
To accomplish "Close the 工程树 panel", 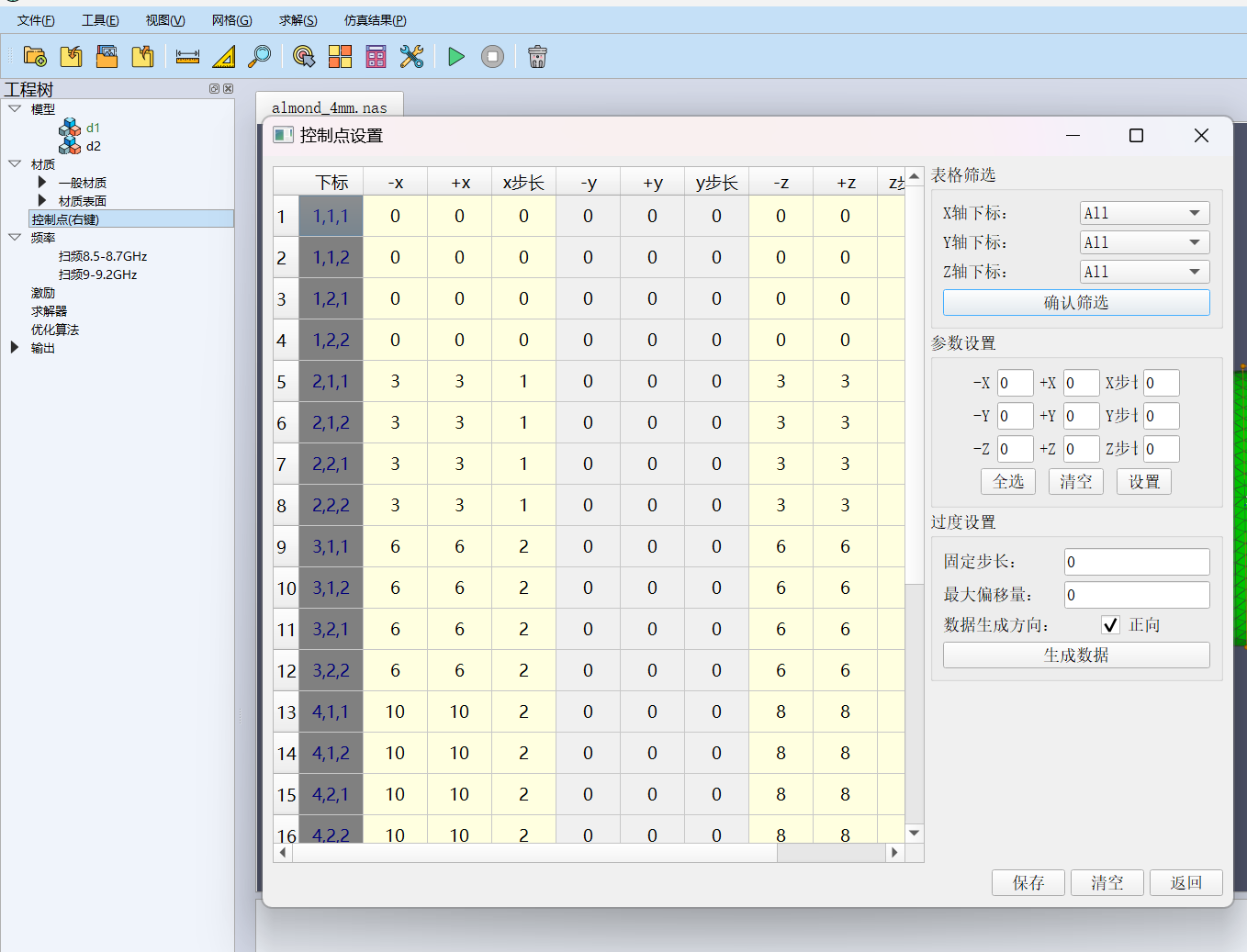I will coord(228,89).
